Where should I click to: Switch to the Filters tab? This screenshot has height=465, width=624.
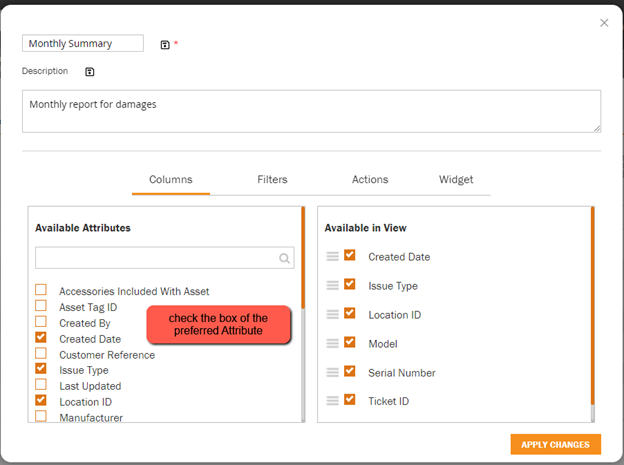click(x=272, y=180)
